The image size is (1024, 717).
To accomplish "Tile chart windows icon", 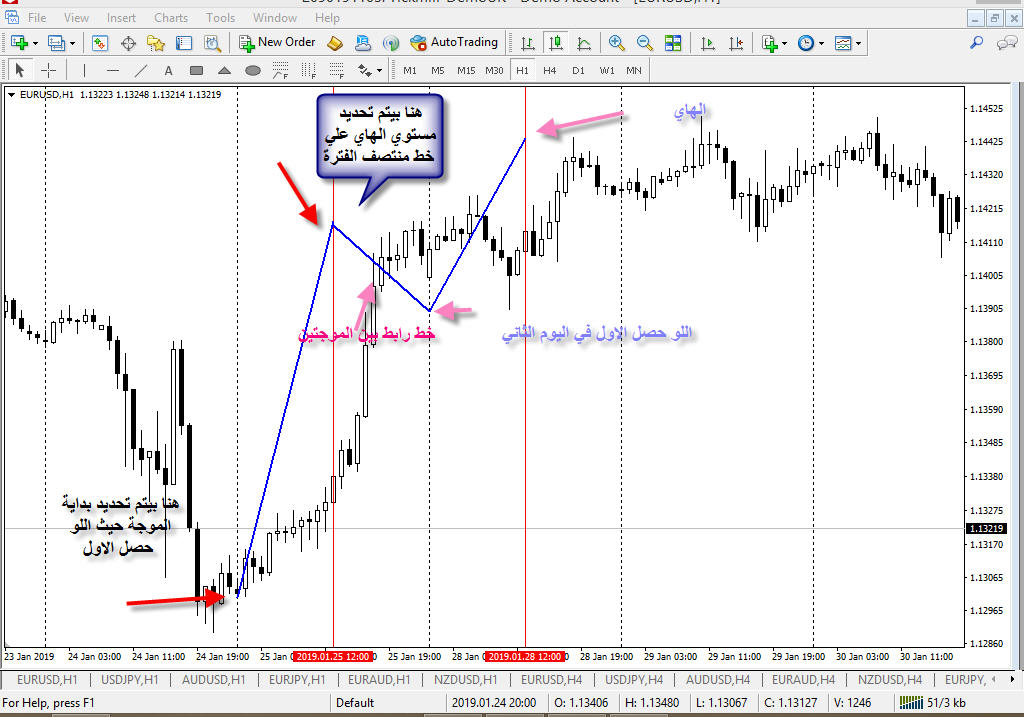I will pyautogui.click(x=673, y=43).
